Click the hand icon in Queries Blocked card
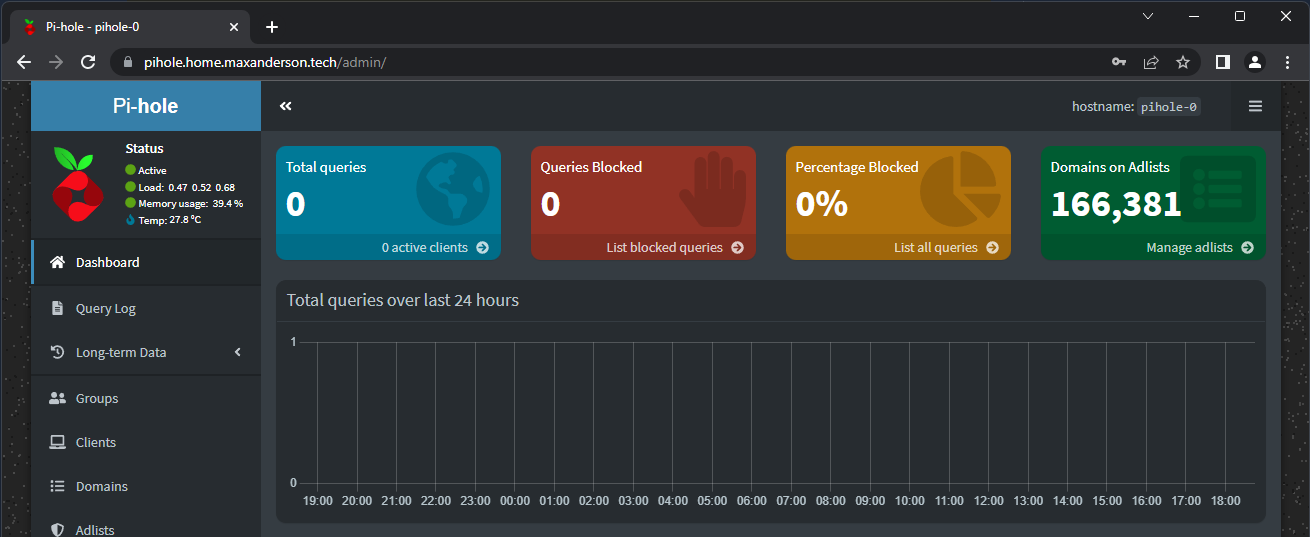 tap(713, 188)
